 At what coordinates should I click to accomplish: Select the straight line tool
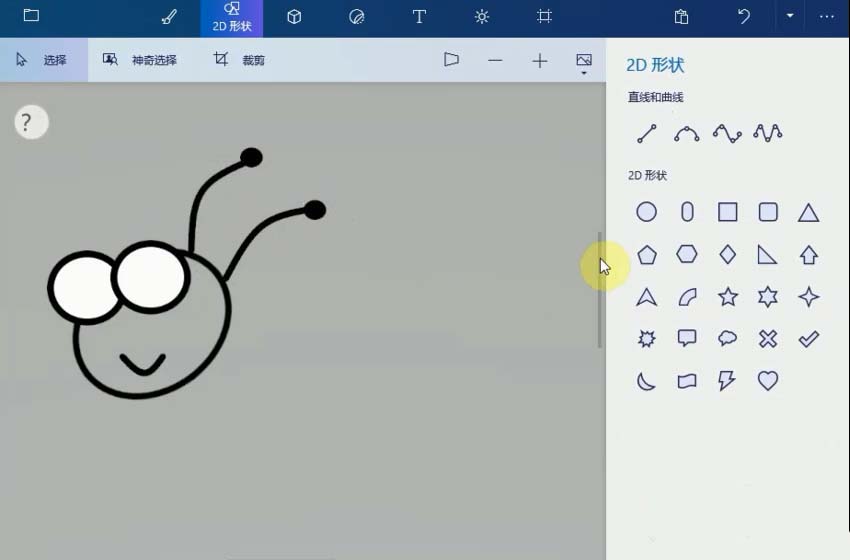pyautogui.click(x=647, y=133)
